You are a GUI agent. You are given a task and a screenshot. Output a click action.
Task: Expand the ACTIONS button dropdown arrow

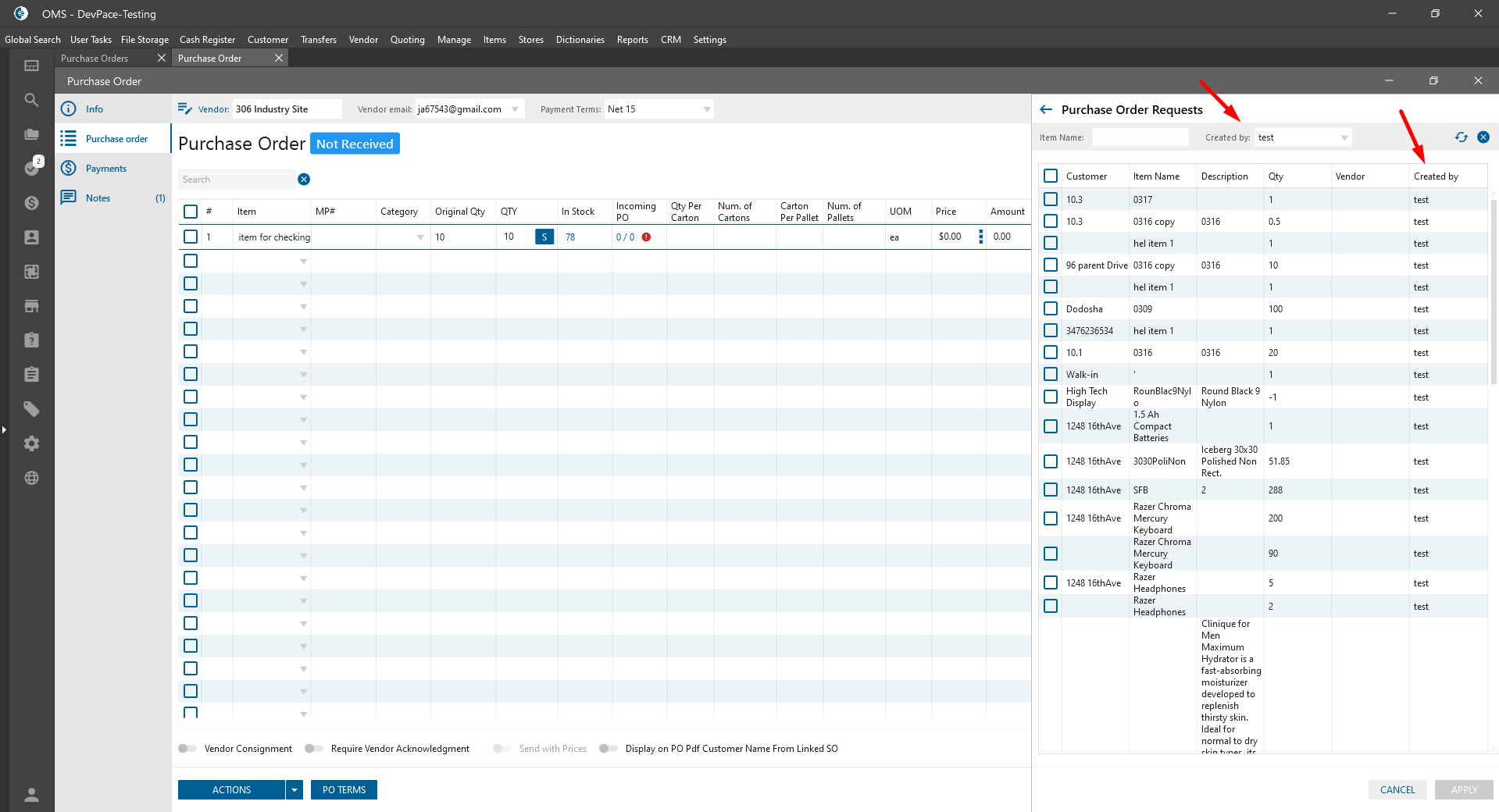tap(294, 790)
